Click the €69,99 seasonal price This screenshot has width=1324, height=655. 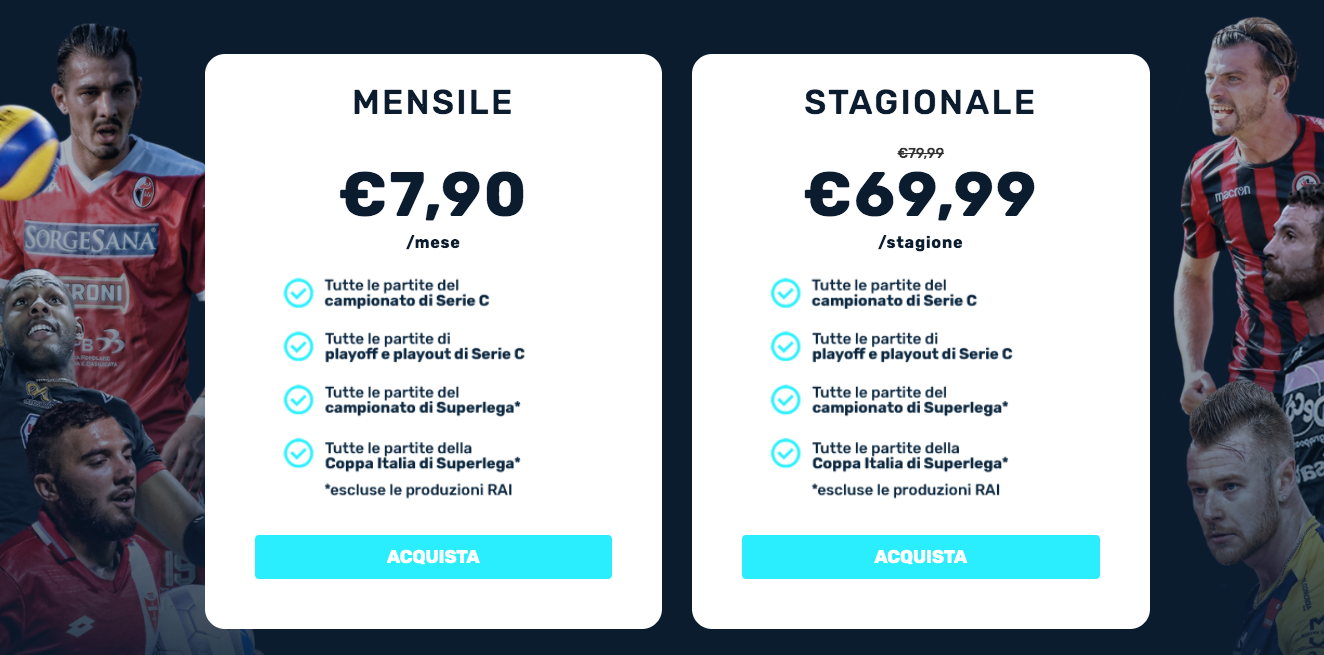(920, 194)
